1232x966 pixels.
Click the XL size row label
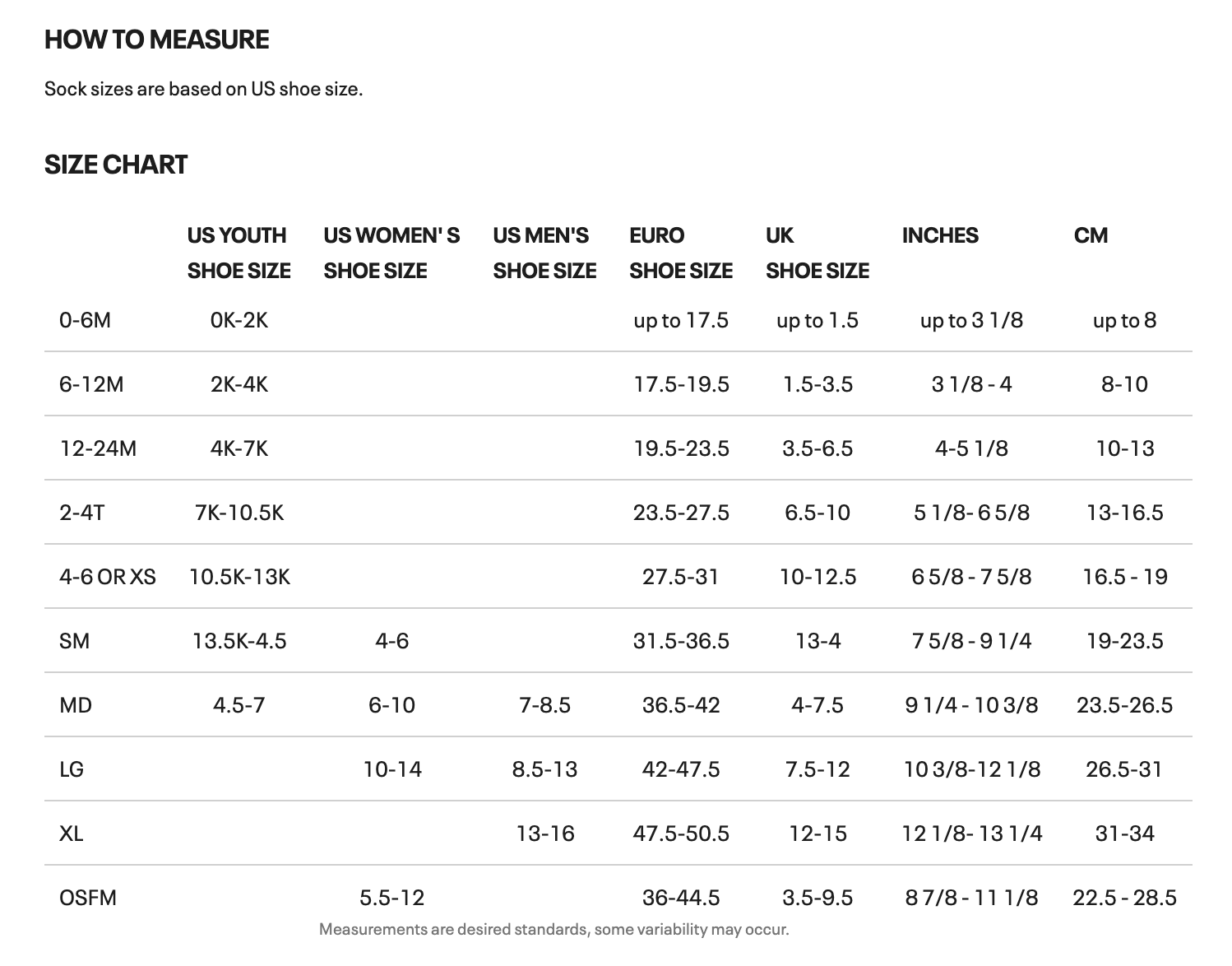(72, 834)
